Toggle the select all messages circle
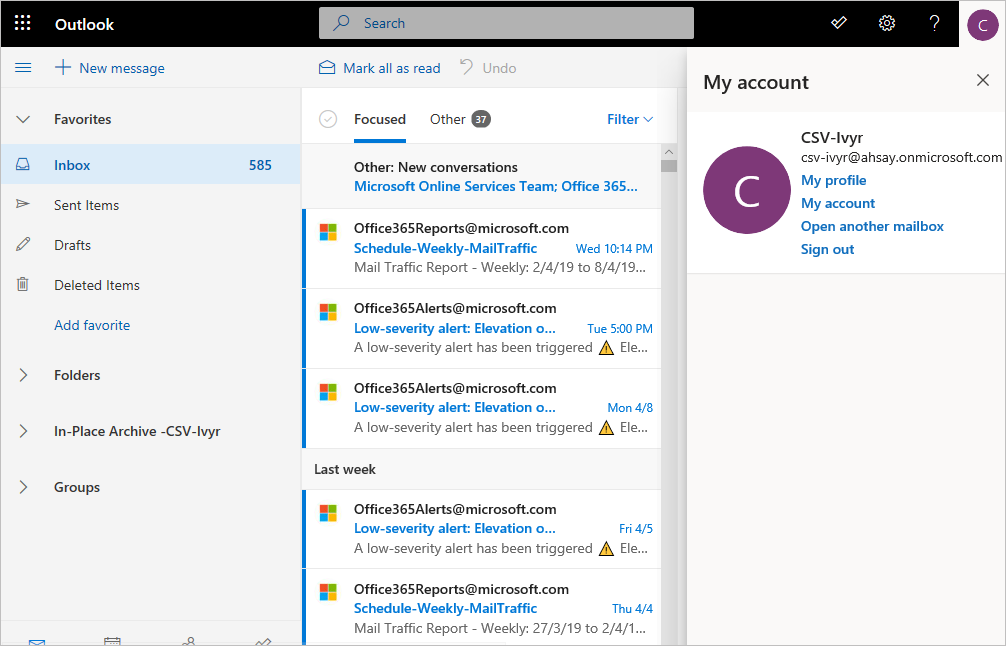This screenshot has height=646, width=1006. tap(328, 119)
